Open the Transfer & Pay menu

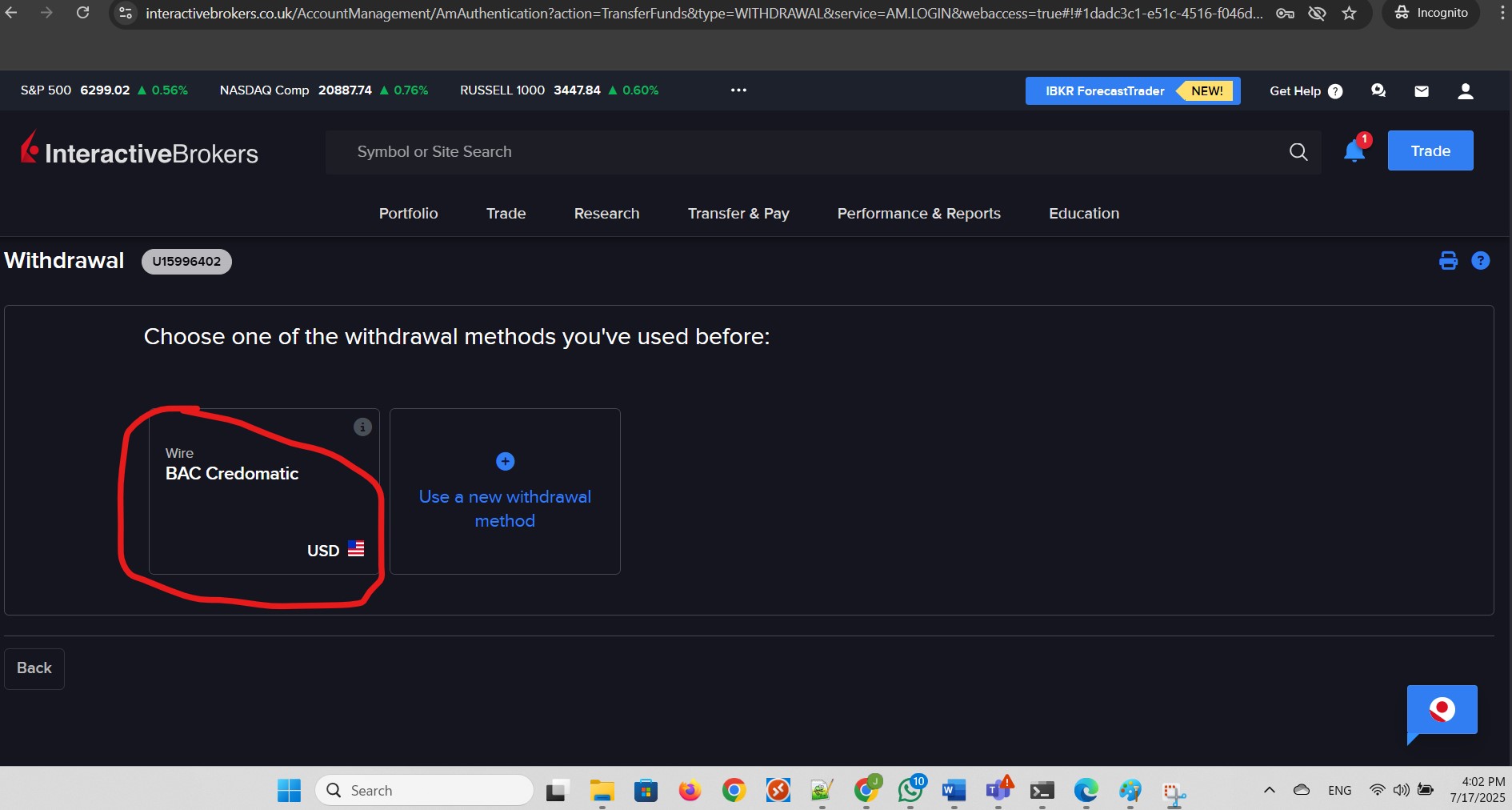point(738,214)
